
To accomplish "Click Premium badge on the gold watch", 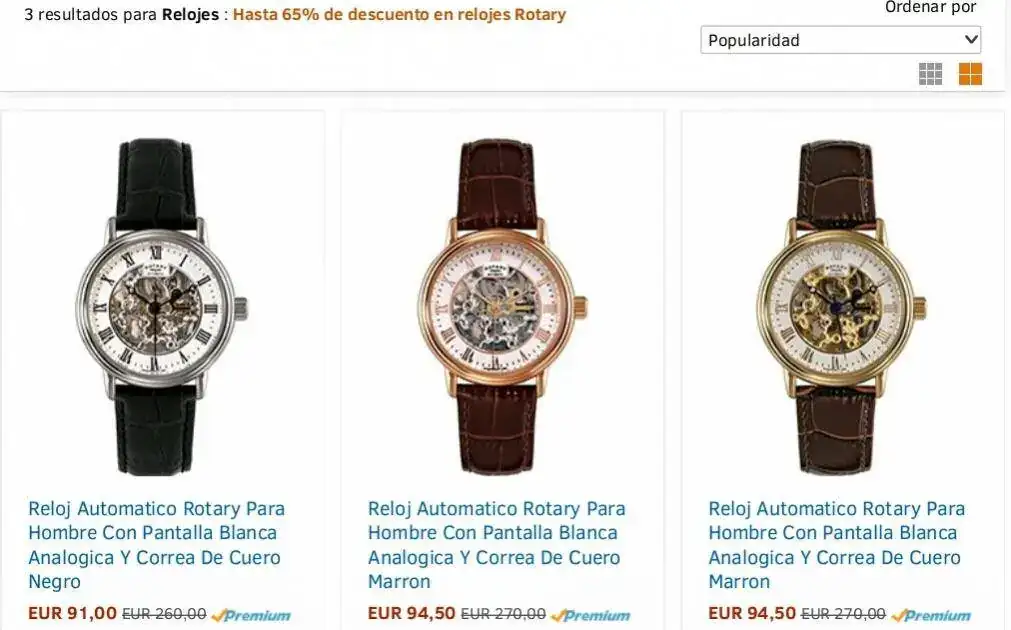I will pos(931,616).
